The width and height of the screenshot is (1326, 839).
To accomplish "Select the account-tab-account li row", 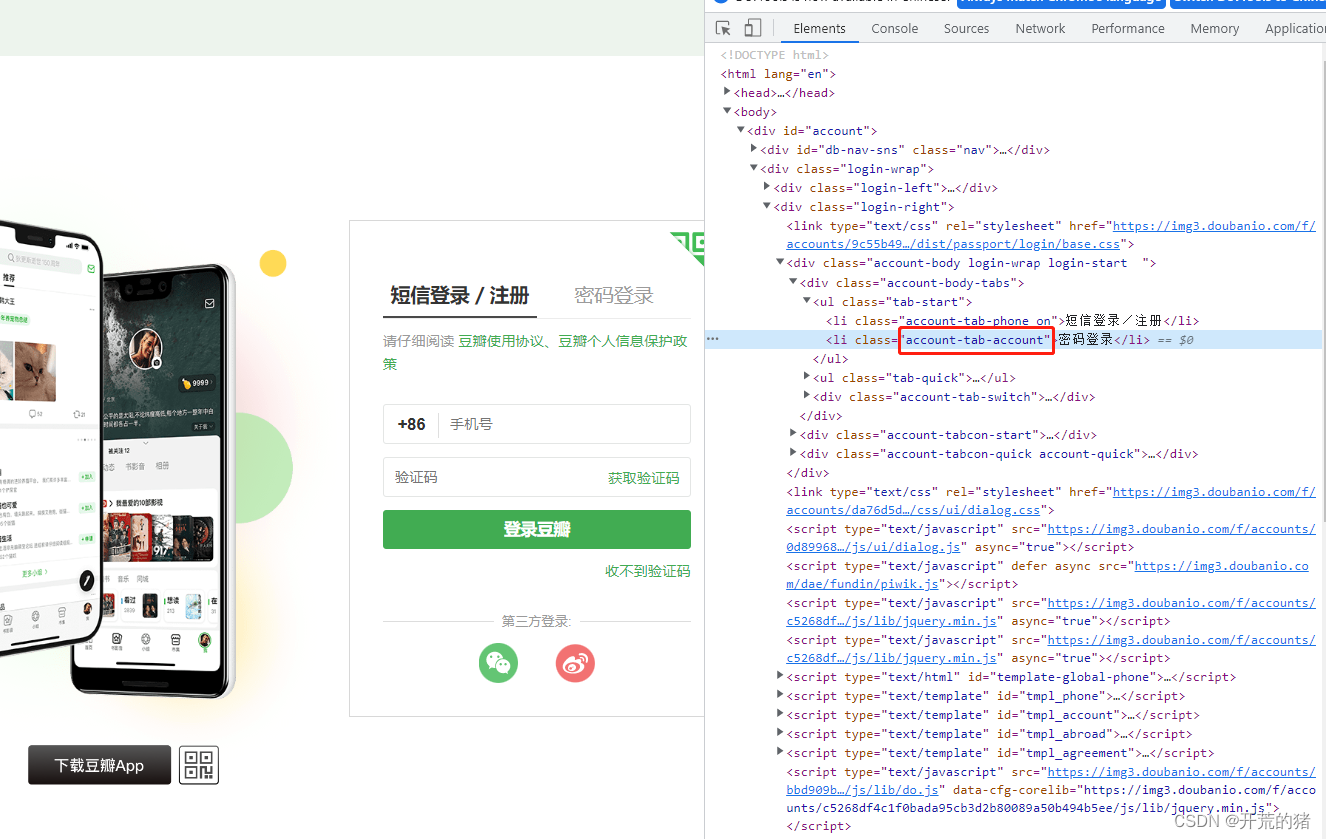I will click(1013, 340).
